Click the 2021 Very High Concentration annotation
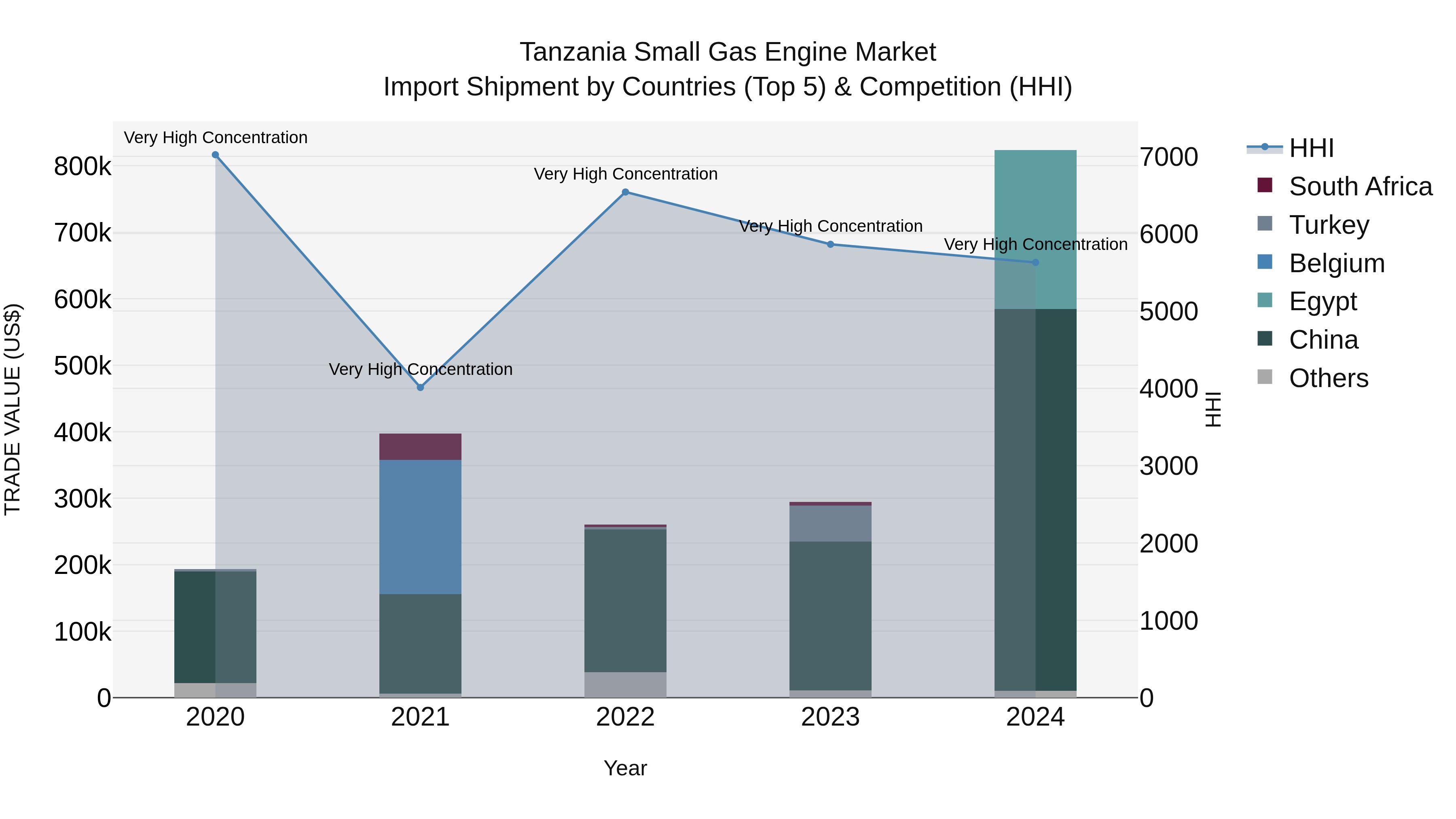The height and width of the screenshot is (819, 1456). click(421, 369)
